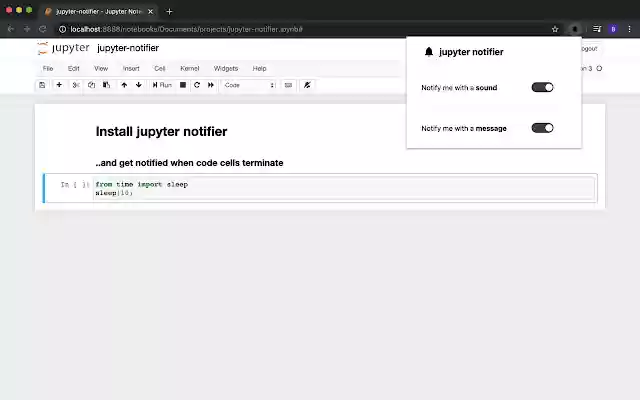Click the Logout button
Viewport: 640px width, 400px height.
click(x=589, y=49)
